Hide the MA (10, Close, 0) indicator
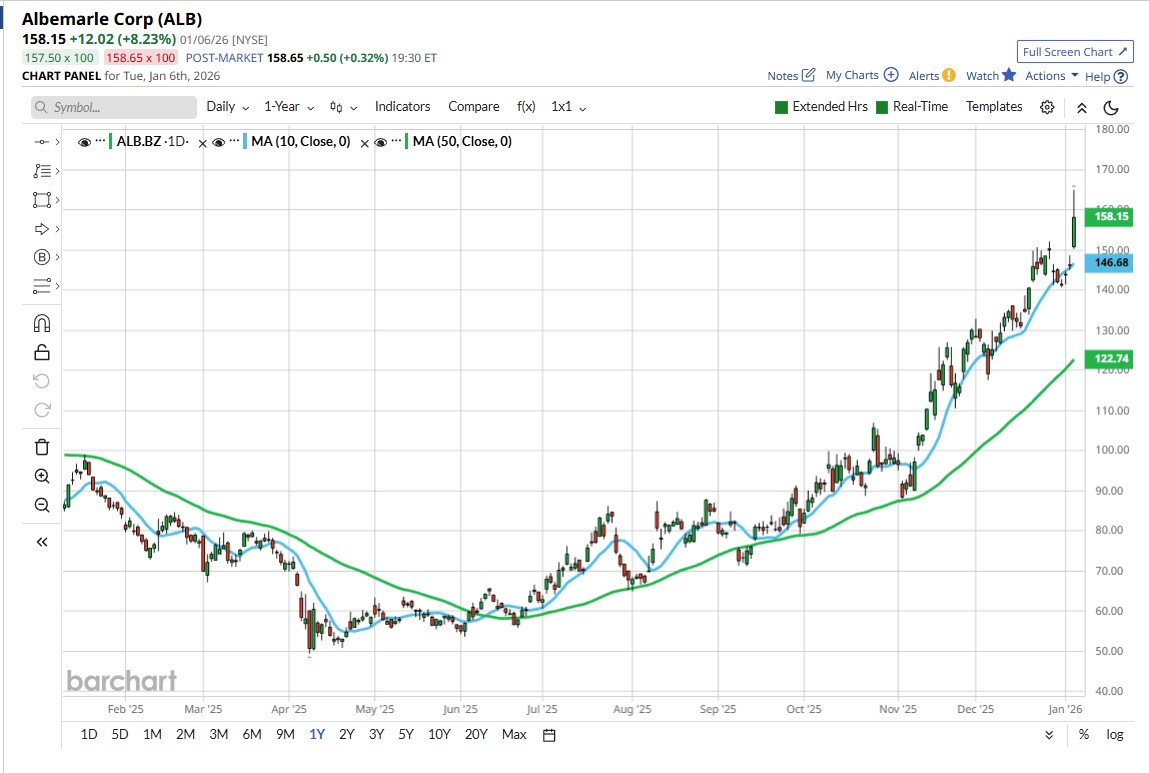The width and height of the screenshot is (1149, 773). pos(217,142)
